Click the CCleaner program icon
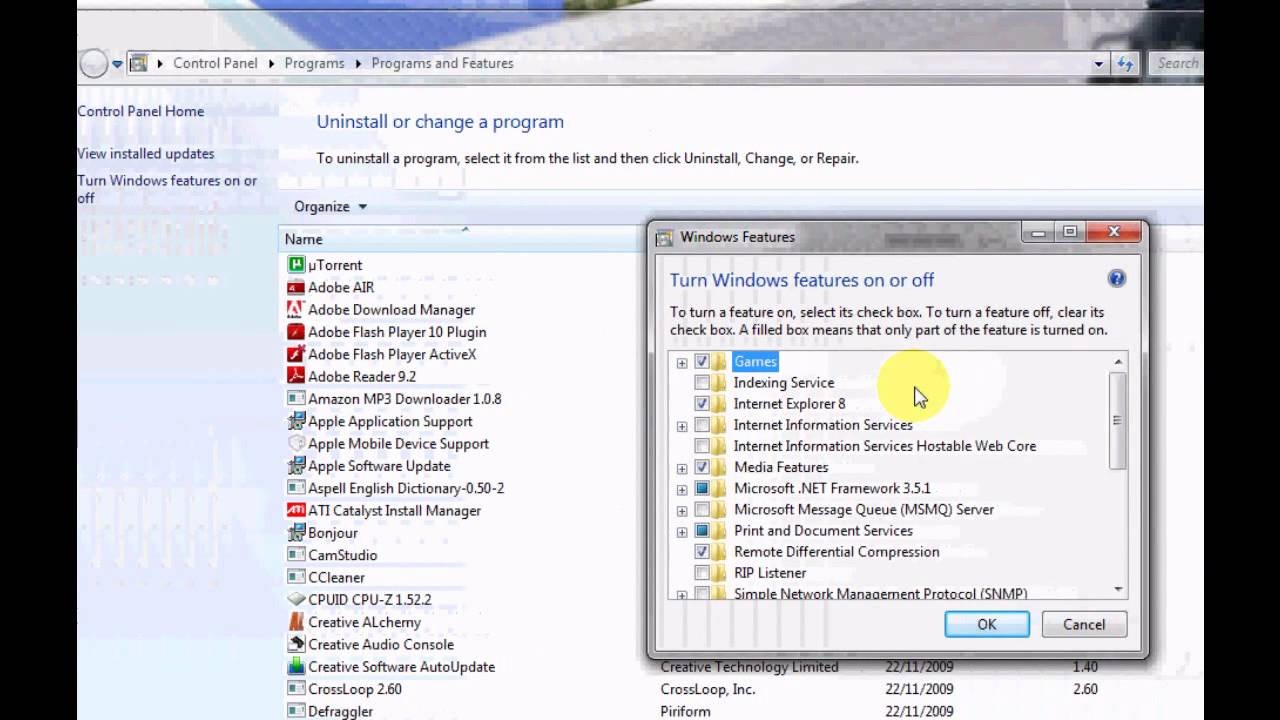 (x=296, y=577)
